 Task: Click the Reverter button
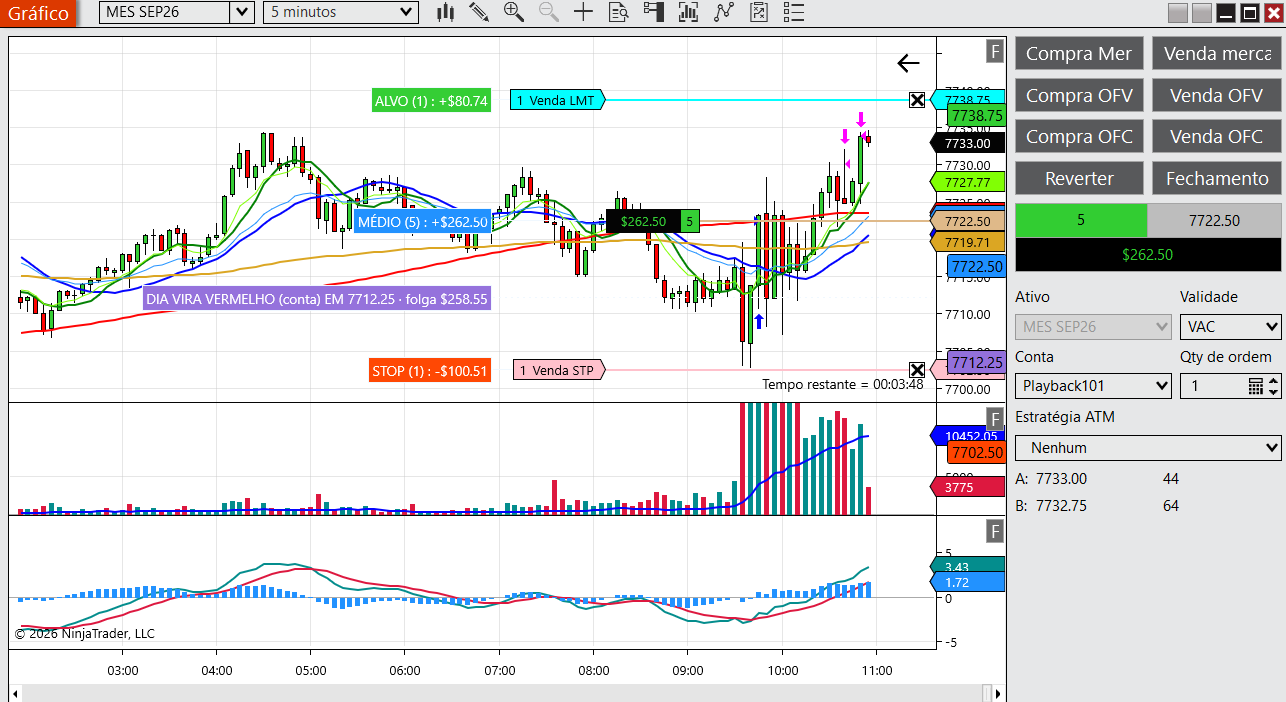1079,178
